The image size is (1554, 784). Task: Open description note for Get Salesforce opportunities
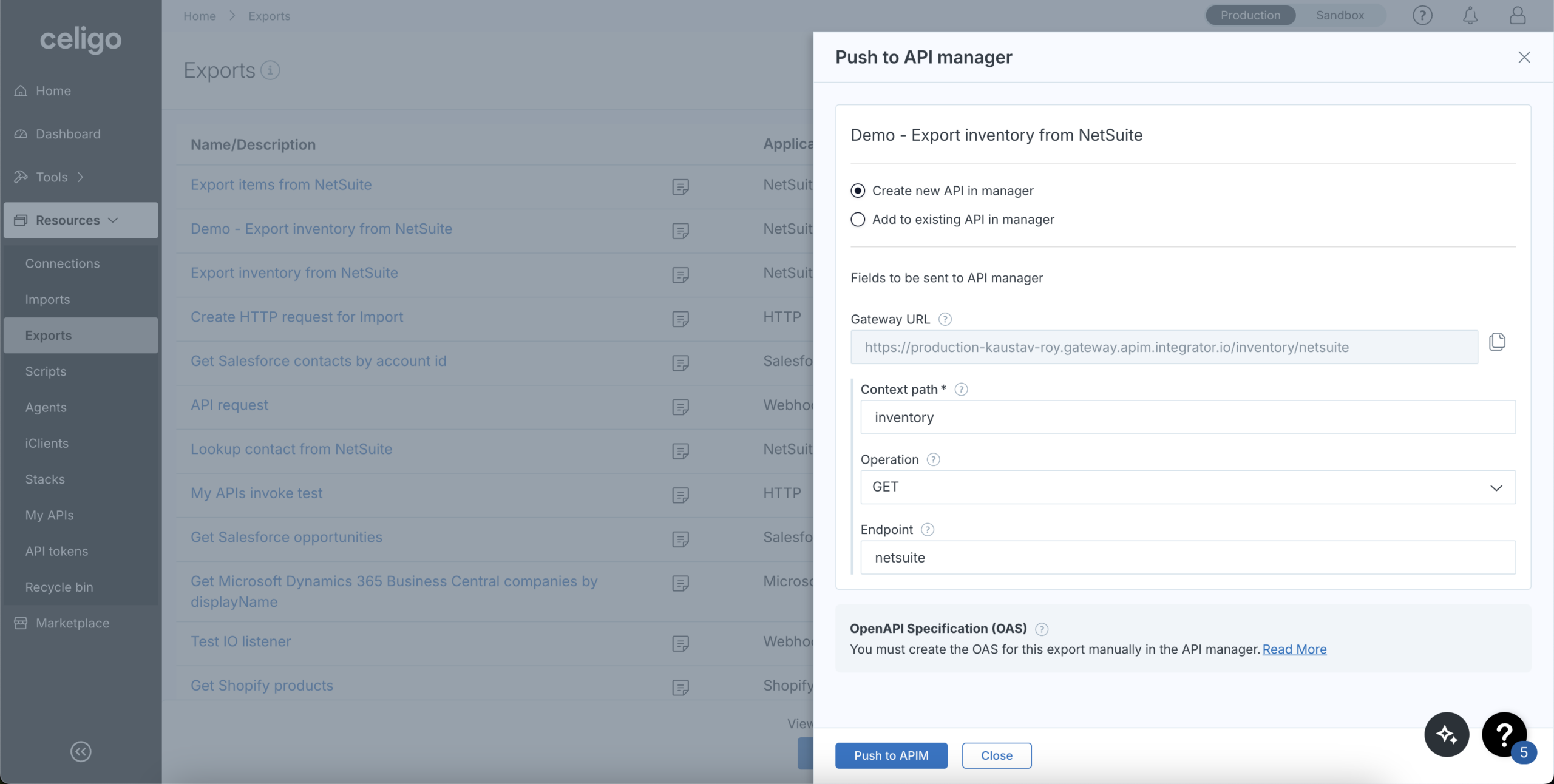pyautogui.click(x=680, y=539)
